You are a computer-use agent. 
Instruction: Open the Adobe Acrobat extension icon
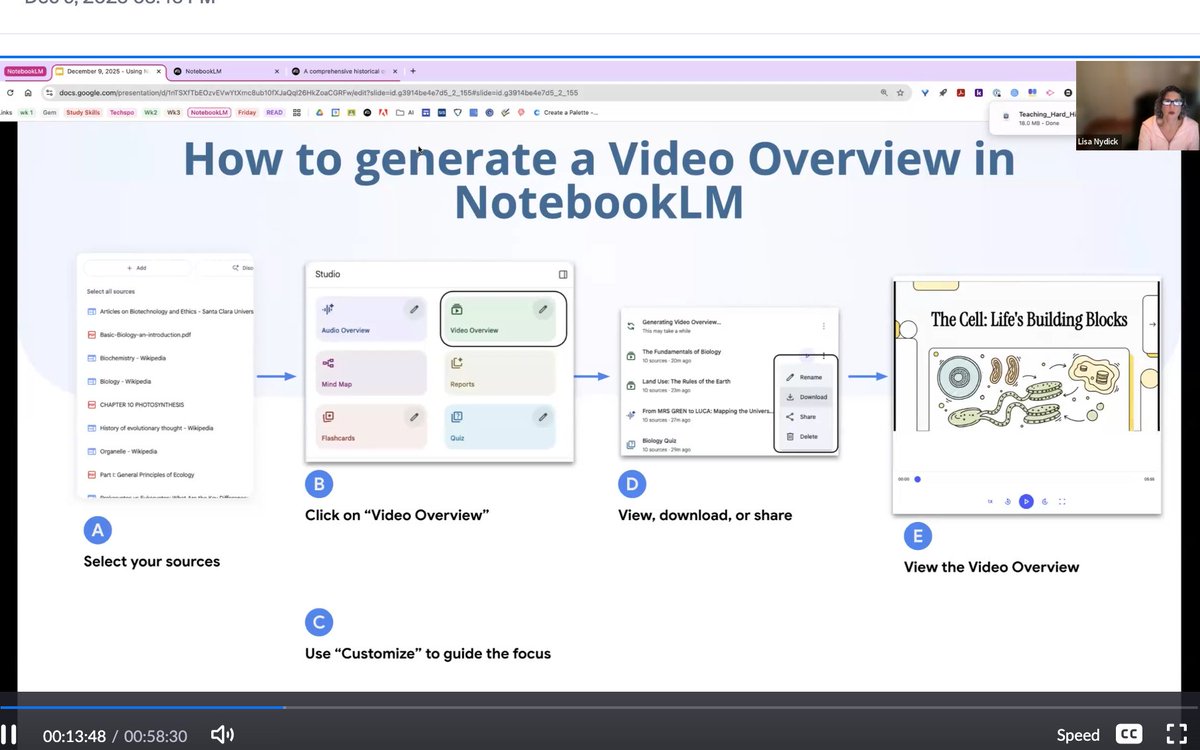(961, 91)
